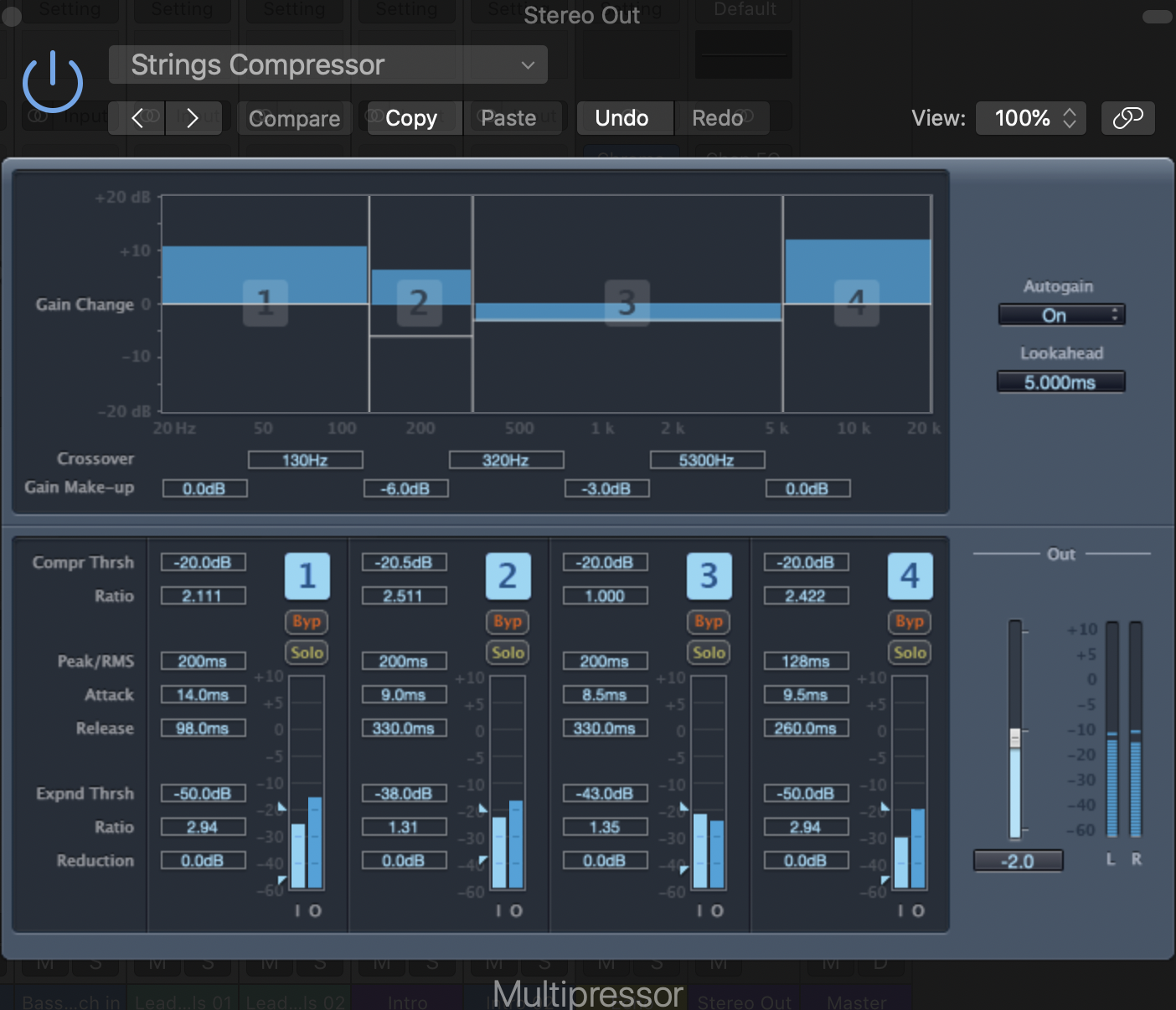This screenshot has height=1010, width=1176.
Task: Solo band 4
Action: [910, 652]
